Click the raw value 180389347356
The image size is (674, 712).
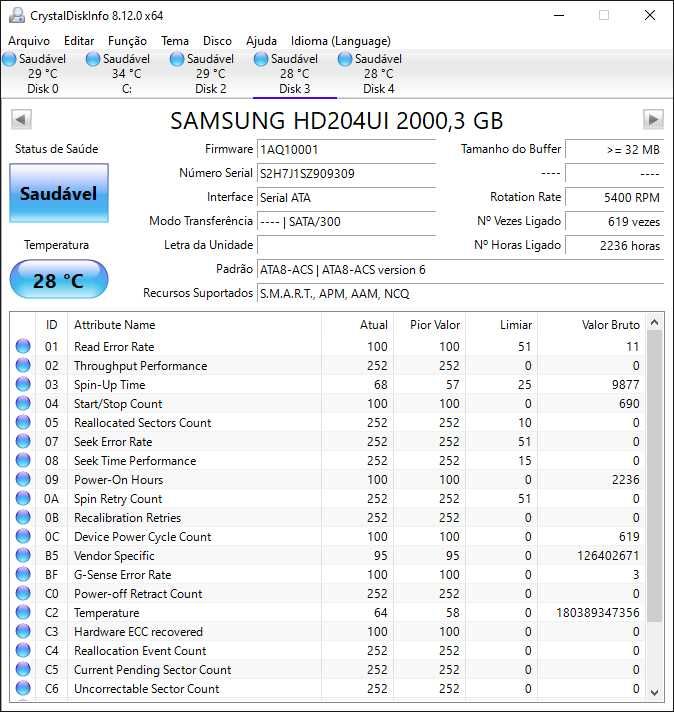[598, 613]
